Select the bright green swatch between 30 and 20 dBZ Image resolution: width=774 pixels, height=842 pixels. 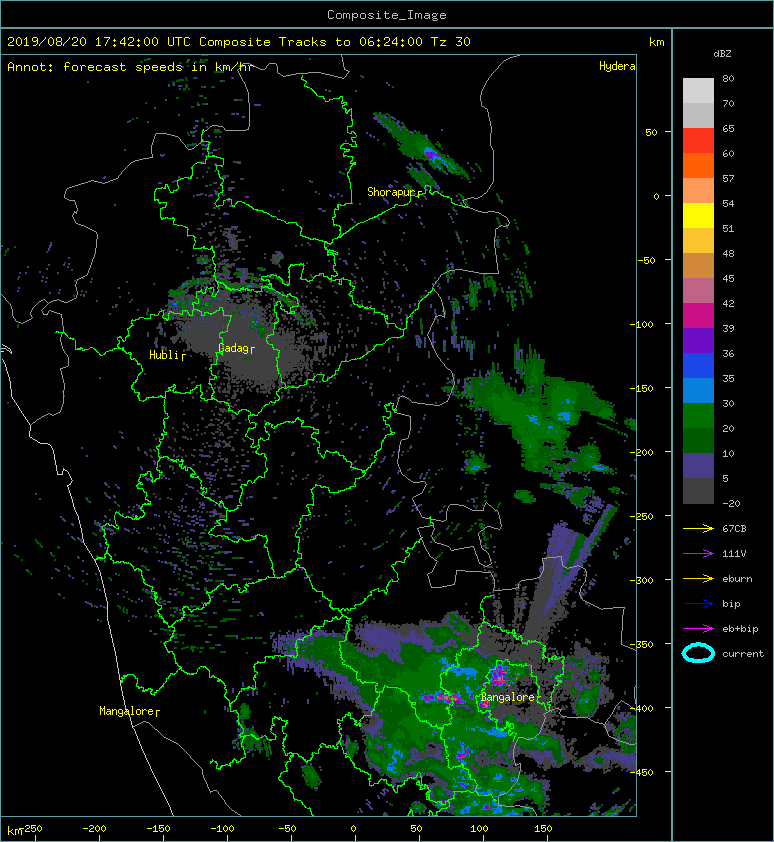pyautogui.click(x=698, y=416)
